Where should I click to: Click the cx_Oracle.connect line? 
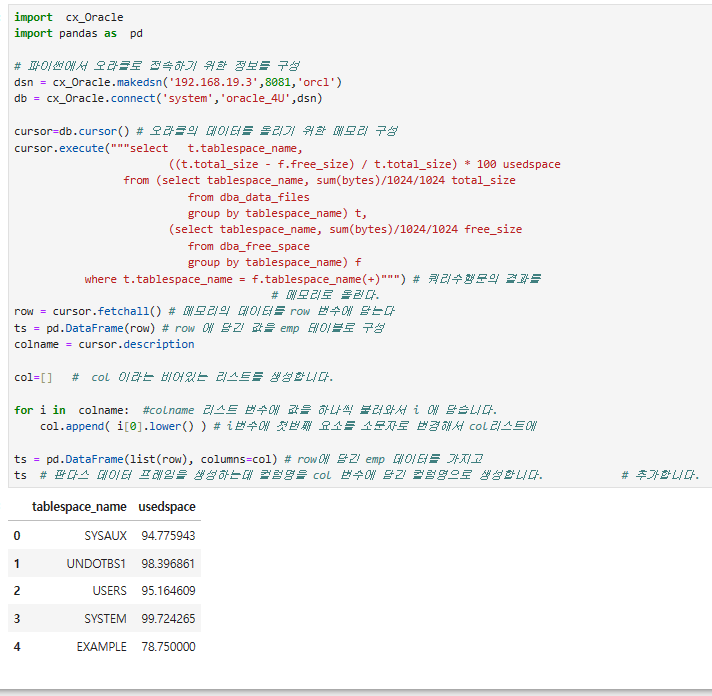[x=168, y=99]
